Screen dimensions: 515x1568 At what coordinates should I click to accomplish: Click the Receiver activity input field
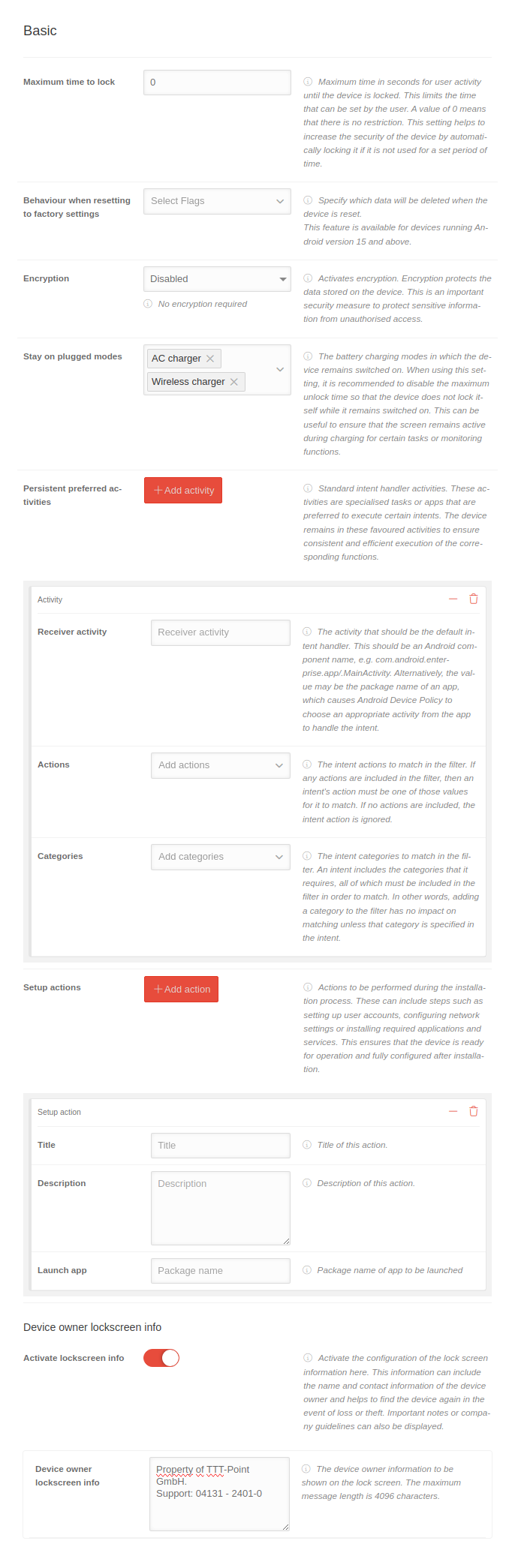(x=220, y=632)
